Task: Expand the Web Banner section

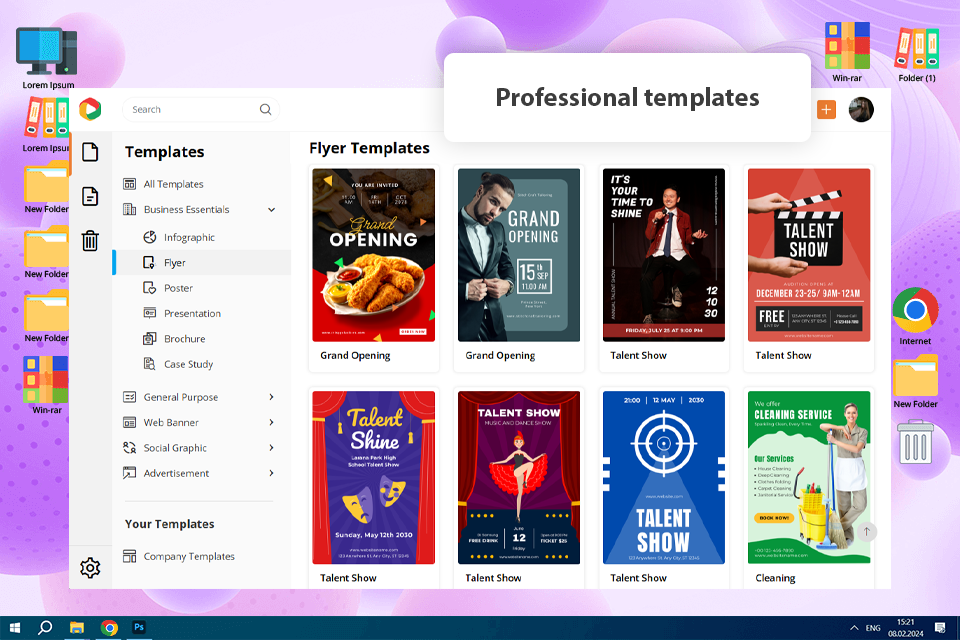Action: pyautogui.click(x=271, y=423)
